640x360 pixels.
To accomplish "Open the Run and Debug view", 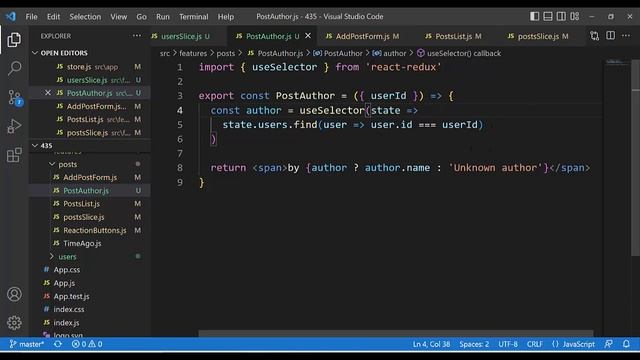I will coord(14,127).
